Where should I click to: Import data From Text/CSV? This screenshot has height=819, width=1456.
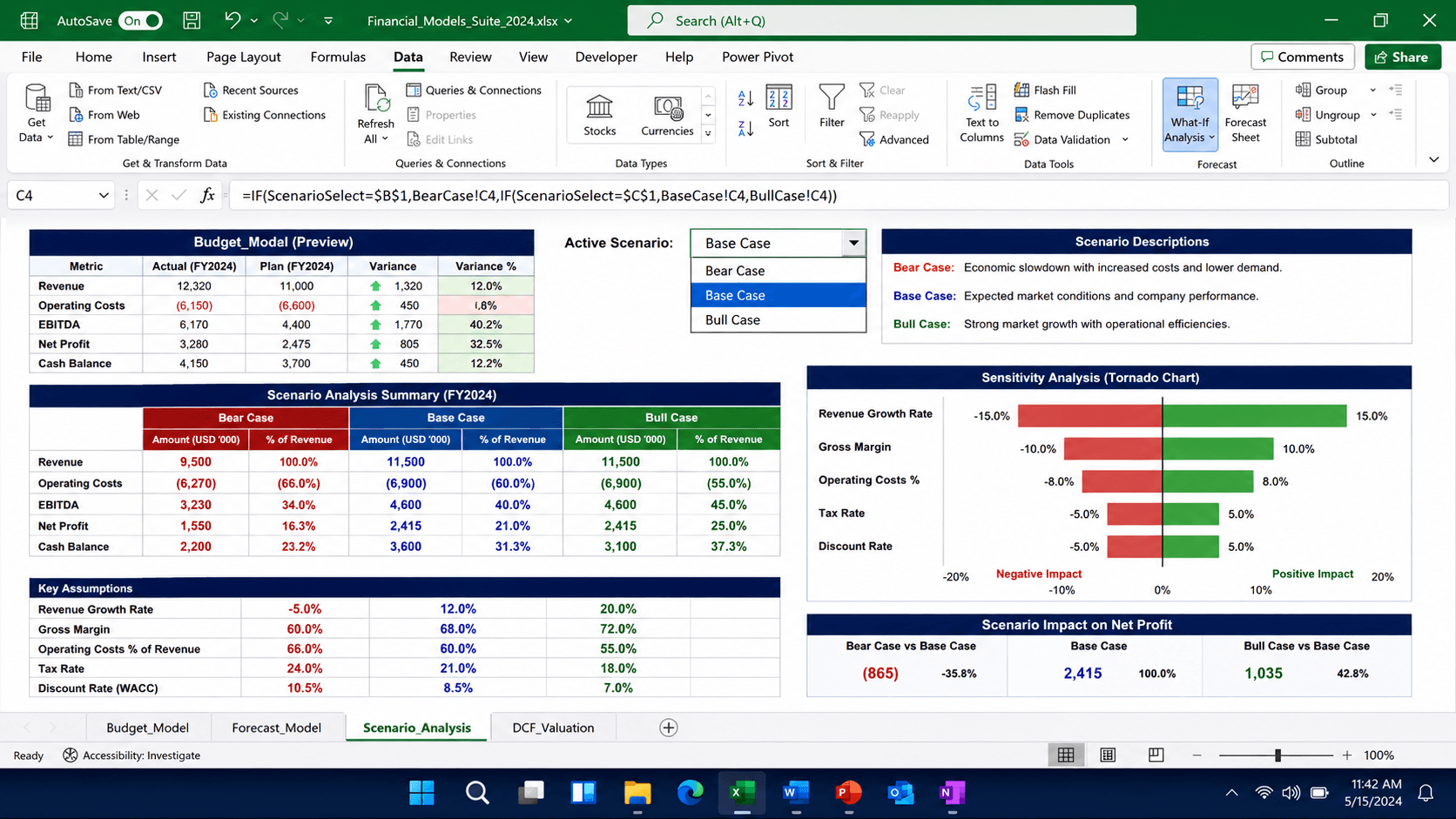(115, 90)
